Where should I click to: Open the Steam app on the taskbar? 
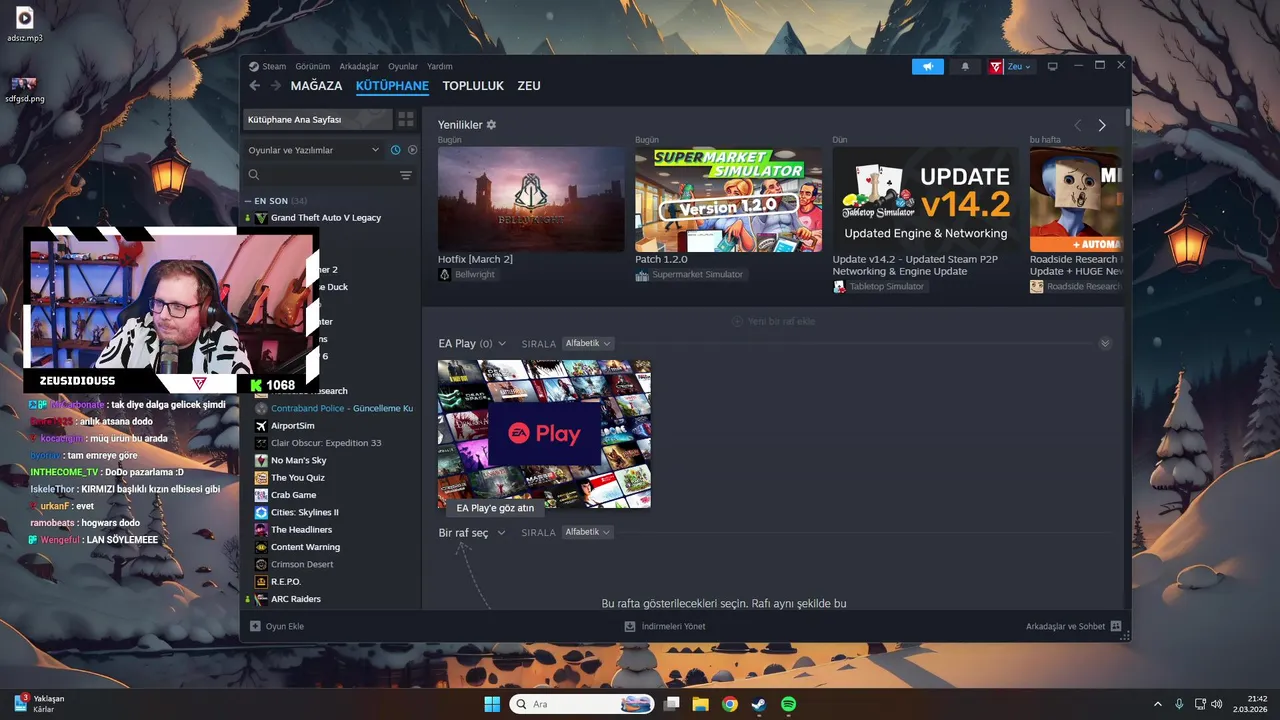click(759, 704)
